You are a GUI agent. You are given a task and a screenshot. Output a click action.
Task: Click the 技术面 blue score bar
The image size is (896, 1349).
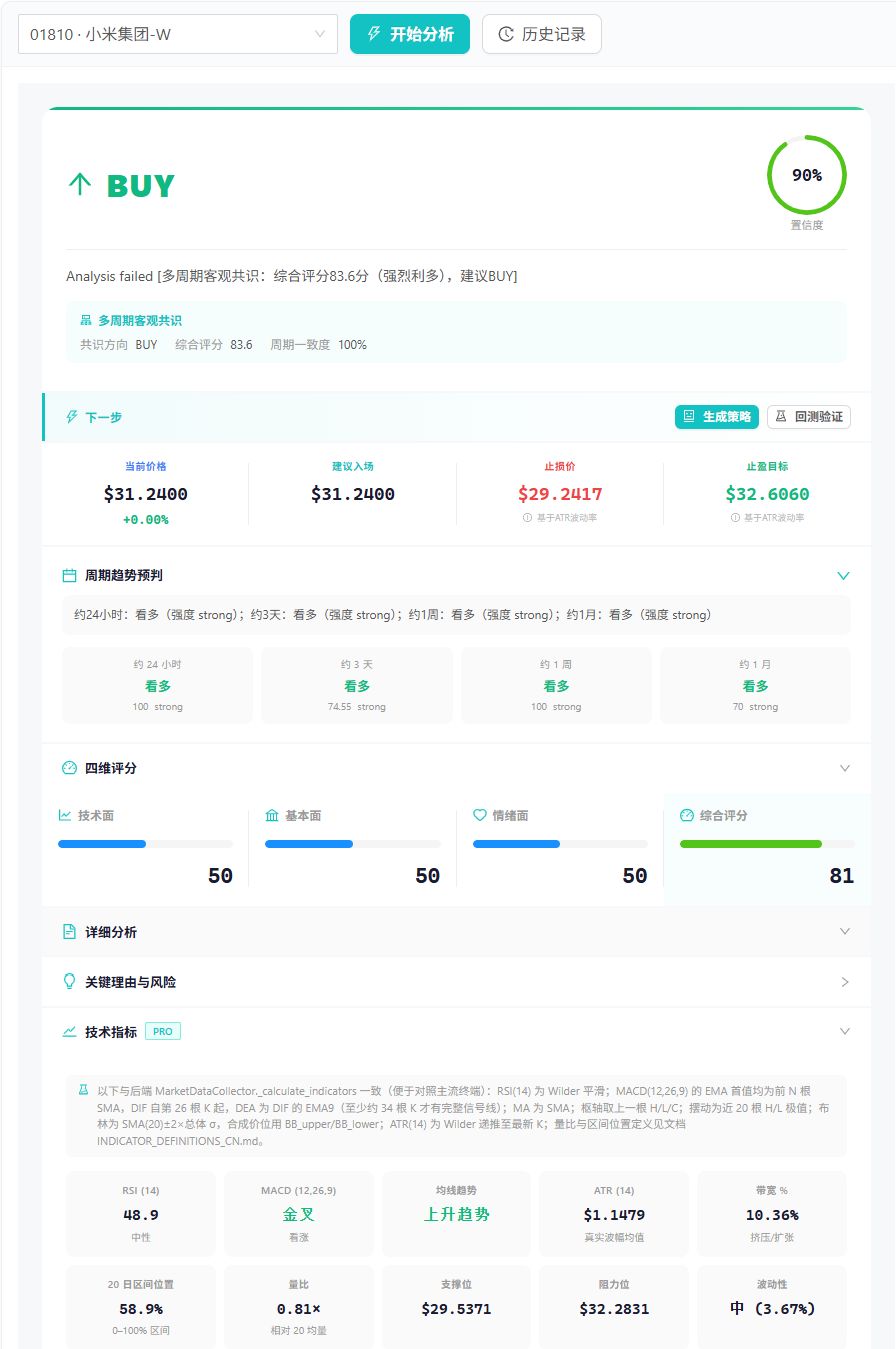click(x=146, y=844)
